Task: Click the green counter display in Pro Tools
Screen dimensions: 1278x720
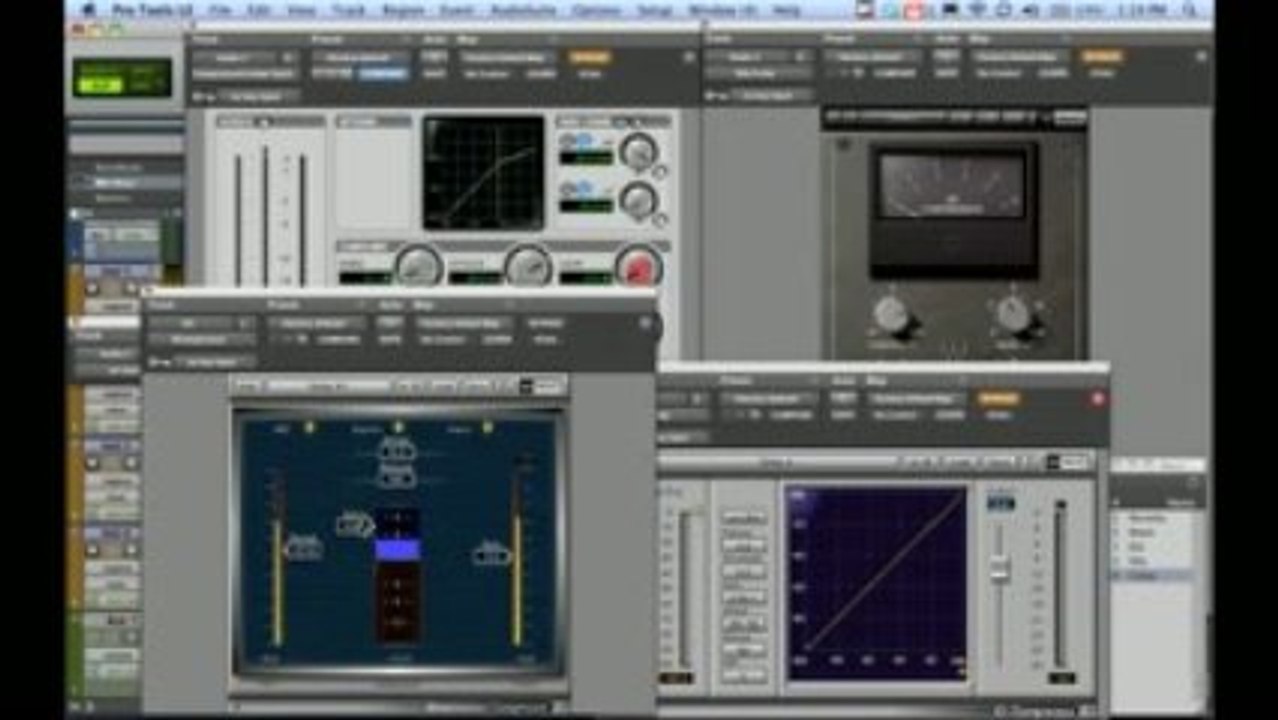Action: point(122,79)
